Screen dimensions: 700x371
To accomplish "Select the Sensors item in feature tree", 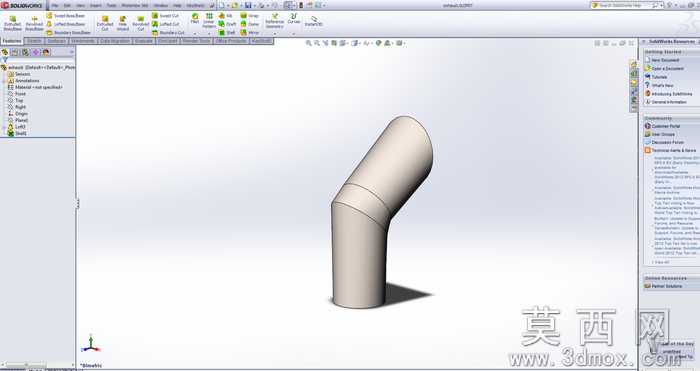I will (x=19, y=74).
